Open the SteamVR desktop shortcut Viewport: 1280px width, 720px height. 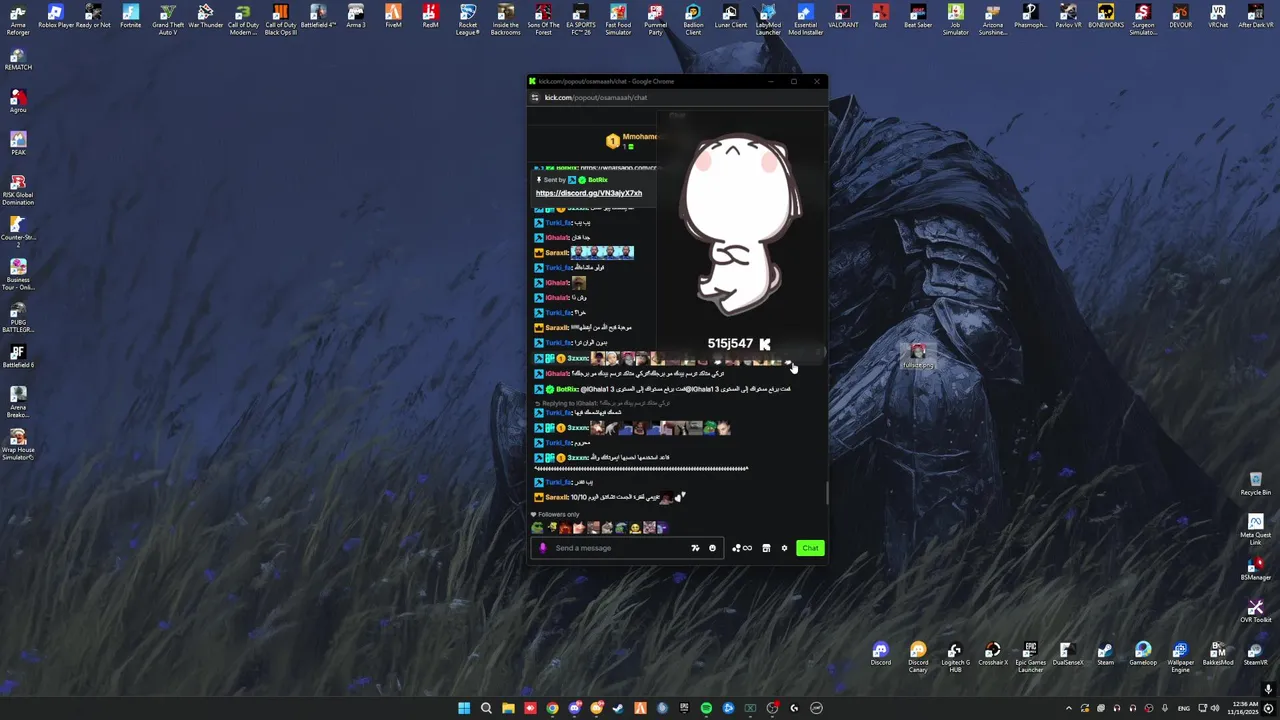pyautogui.click(x=1255, y=654)
